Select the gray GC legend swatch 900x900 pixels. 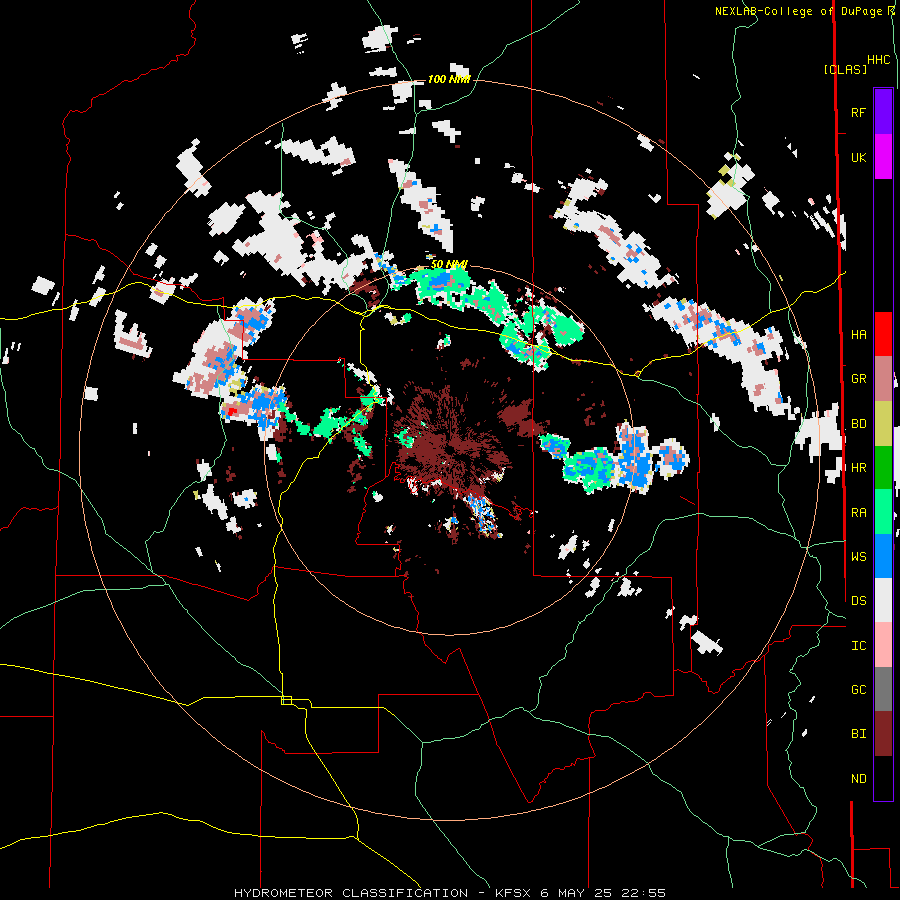click(x=883, y=689)
